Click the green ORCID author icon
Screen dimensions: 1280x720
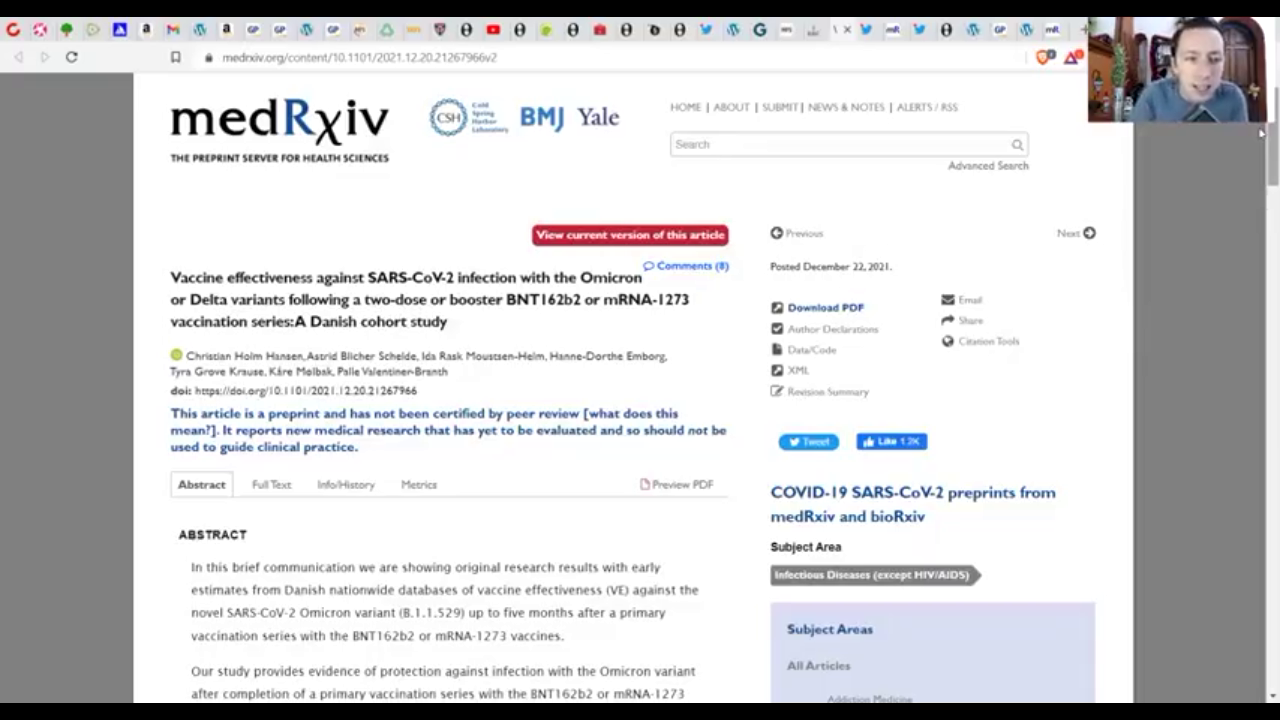[177, 355]
